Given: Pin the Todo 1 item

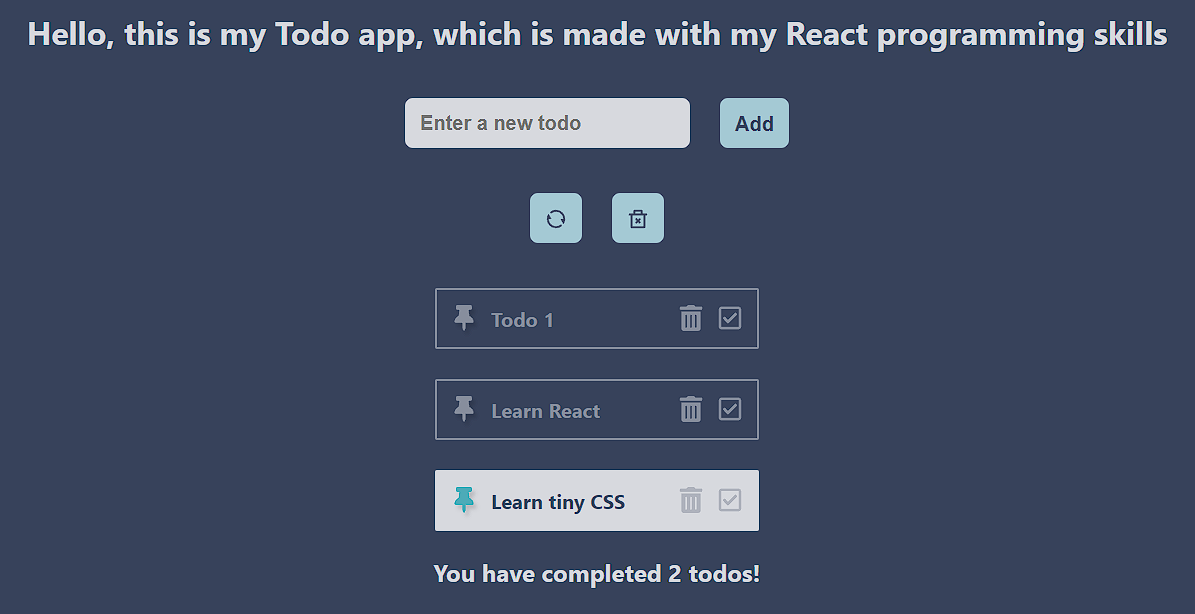Looking at the screenshot, I should point(463,318).
